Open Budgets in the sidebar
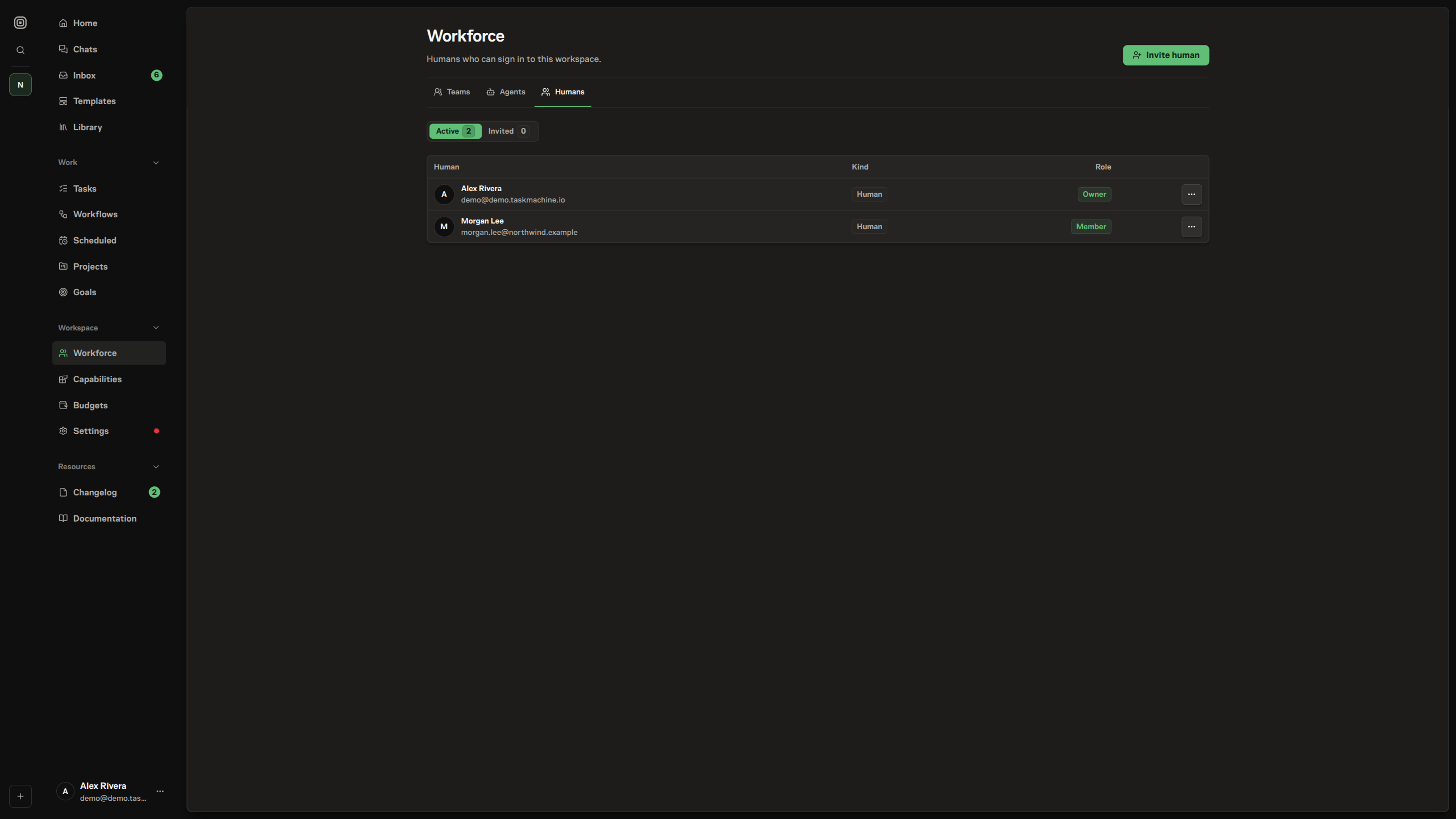The height and width of the screenshot is (819, 1456). point(109,406)
